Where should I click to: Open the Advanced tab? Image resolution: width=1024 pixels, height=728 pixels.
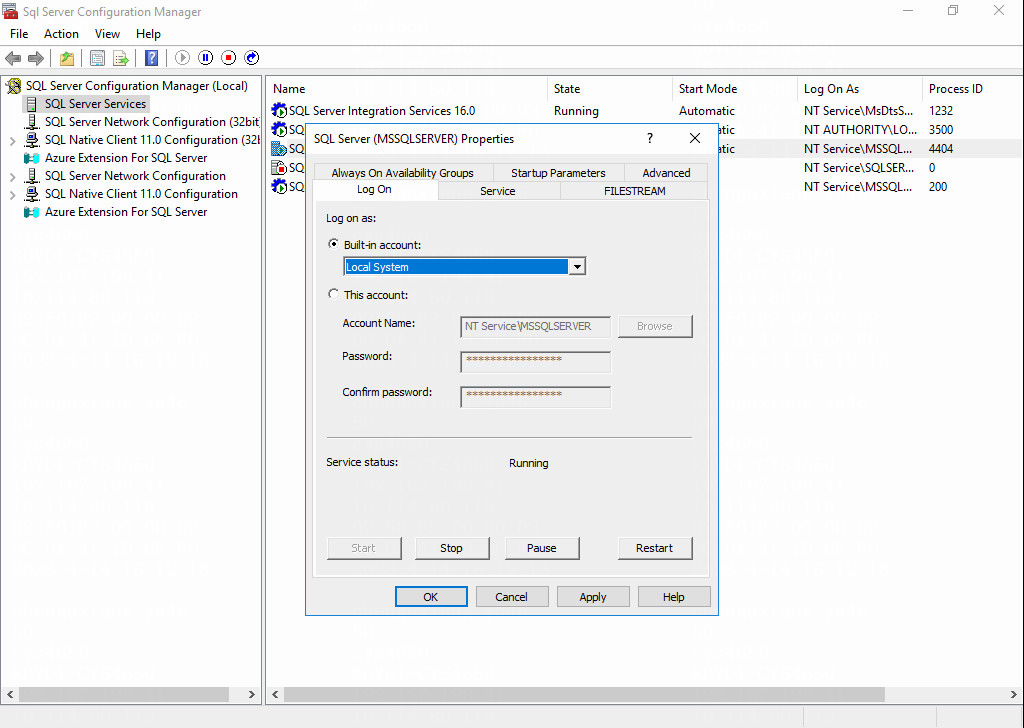(666, 172)
